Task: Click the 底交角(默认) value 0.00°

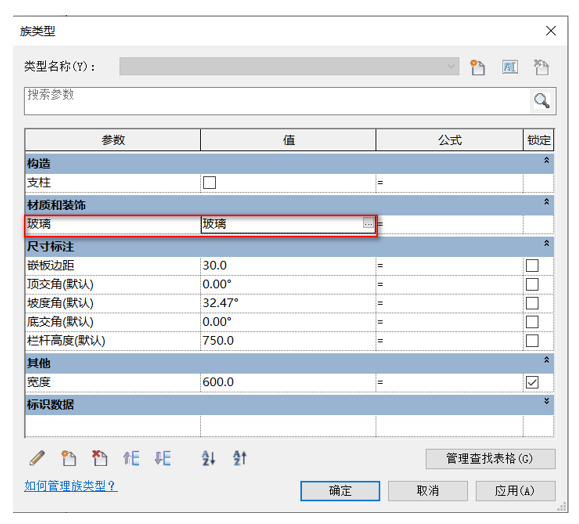Action: pyautogui.click(x=288, y=322)
